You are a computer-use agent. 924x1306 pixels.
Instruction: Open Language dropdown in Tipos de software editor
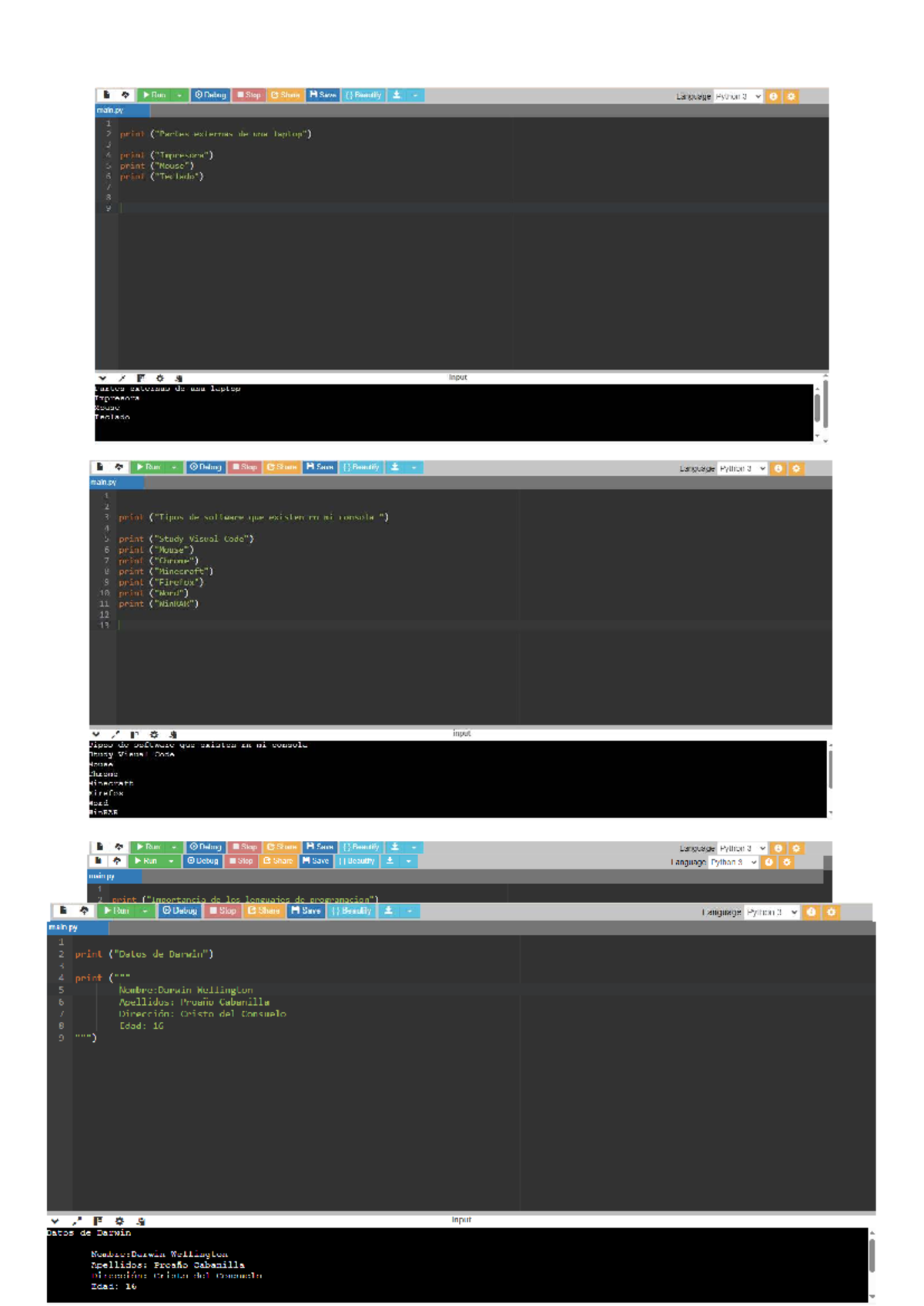coord(742,468)
